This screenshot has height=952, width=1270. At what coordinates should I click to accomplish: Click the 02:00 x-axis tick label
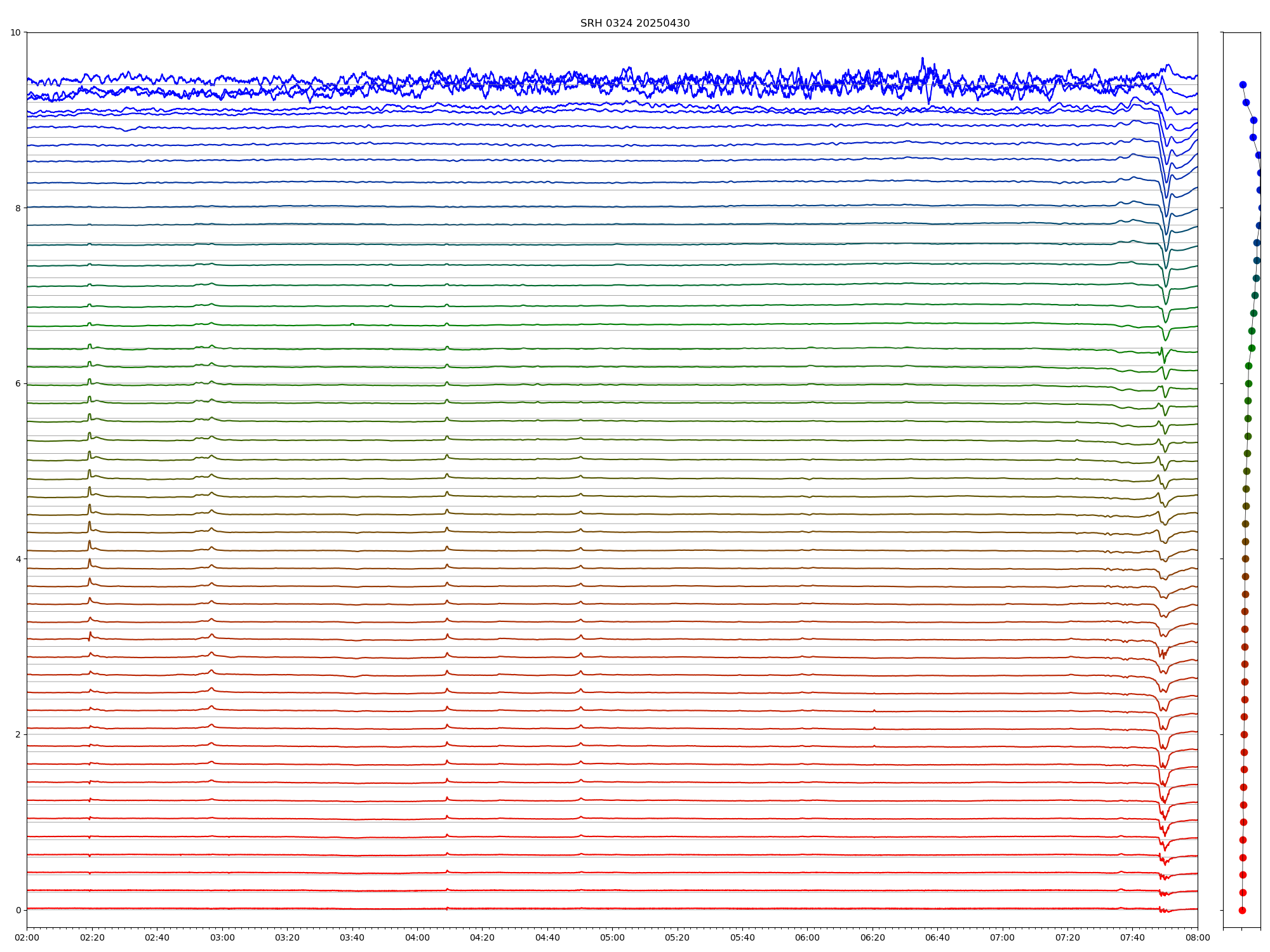click(27, 937)
